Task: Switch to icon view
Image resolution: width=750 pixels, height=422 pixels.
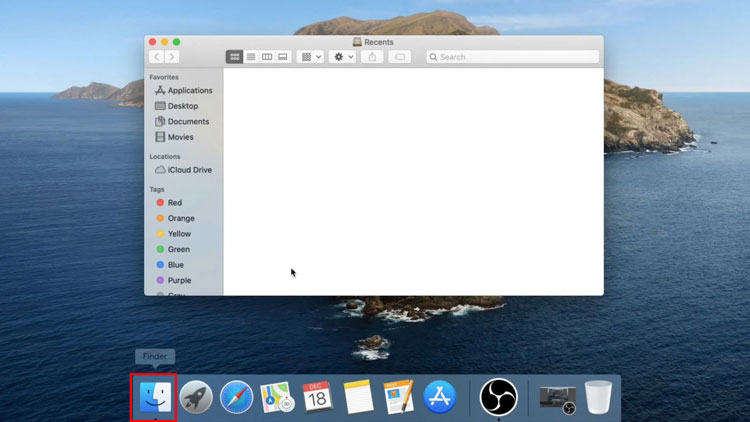Action: [234, 57]
